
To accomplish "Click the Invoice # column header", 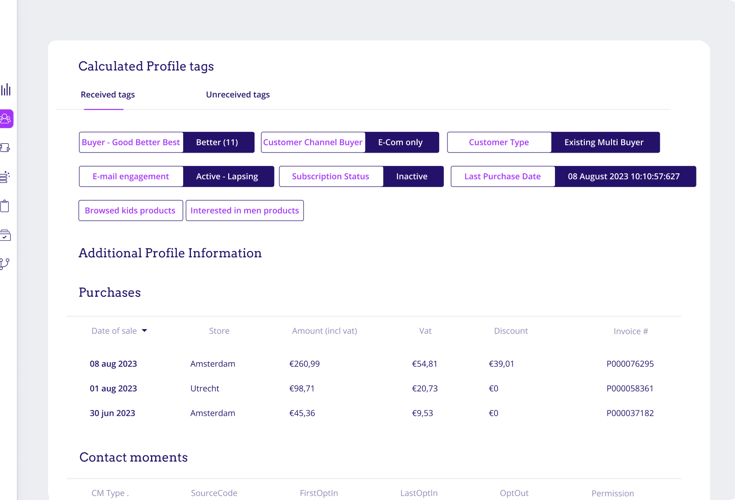I will (630, 331).
